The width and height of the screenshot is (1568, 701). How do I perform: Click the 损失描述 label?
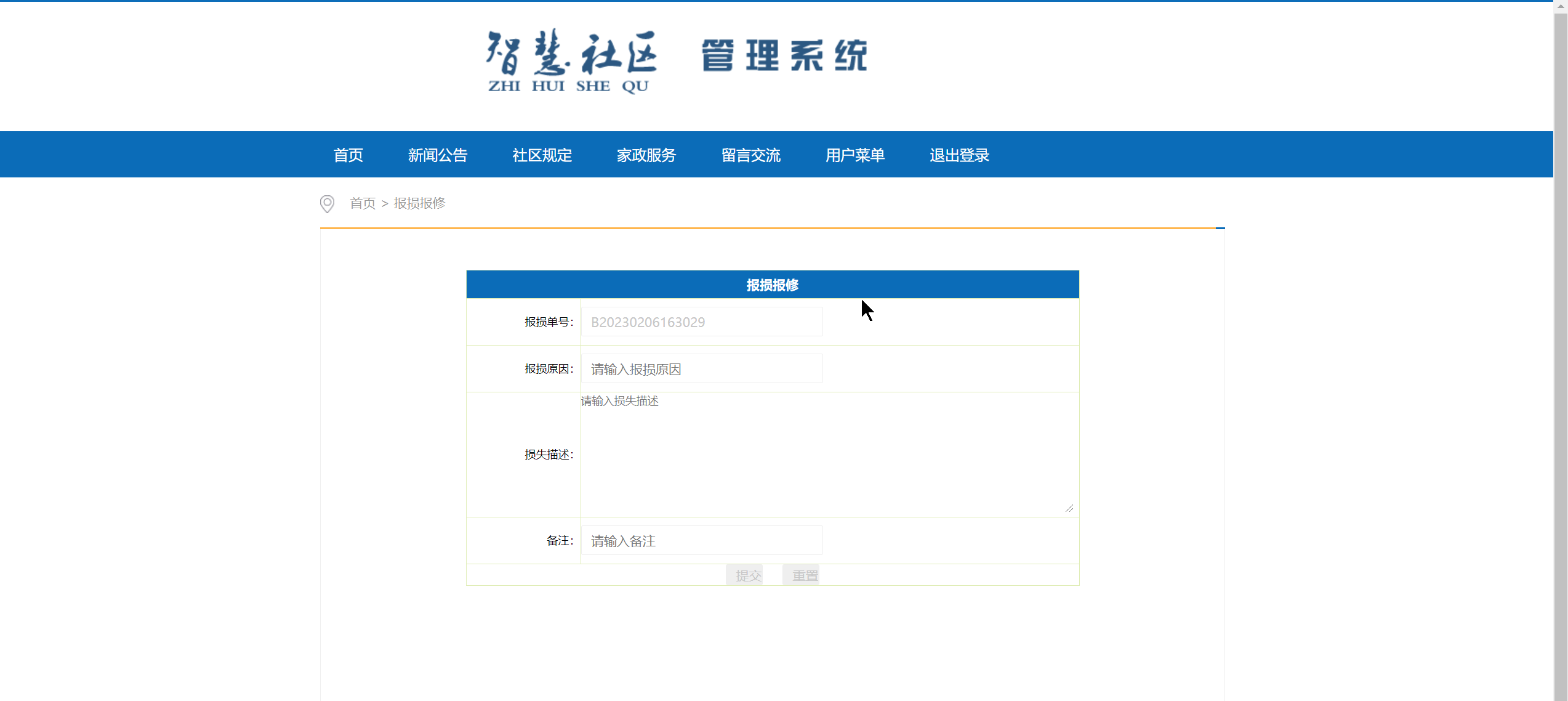tap(549, 455)
